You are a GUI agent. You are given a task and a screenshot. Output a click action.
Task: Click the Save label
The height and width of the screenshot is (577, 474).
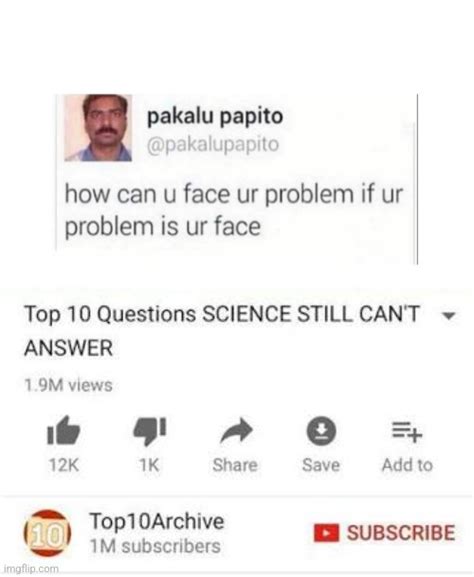[321, 465]
